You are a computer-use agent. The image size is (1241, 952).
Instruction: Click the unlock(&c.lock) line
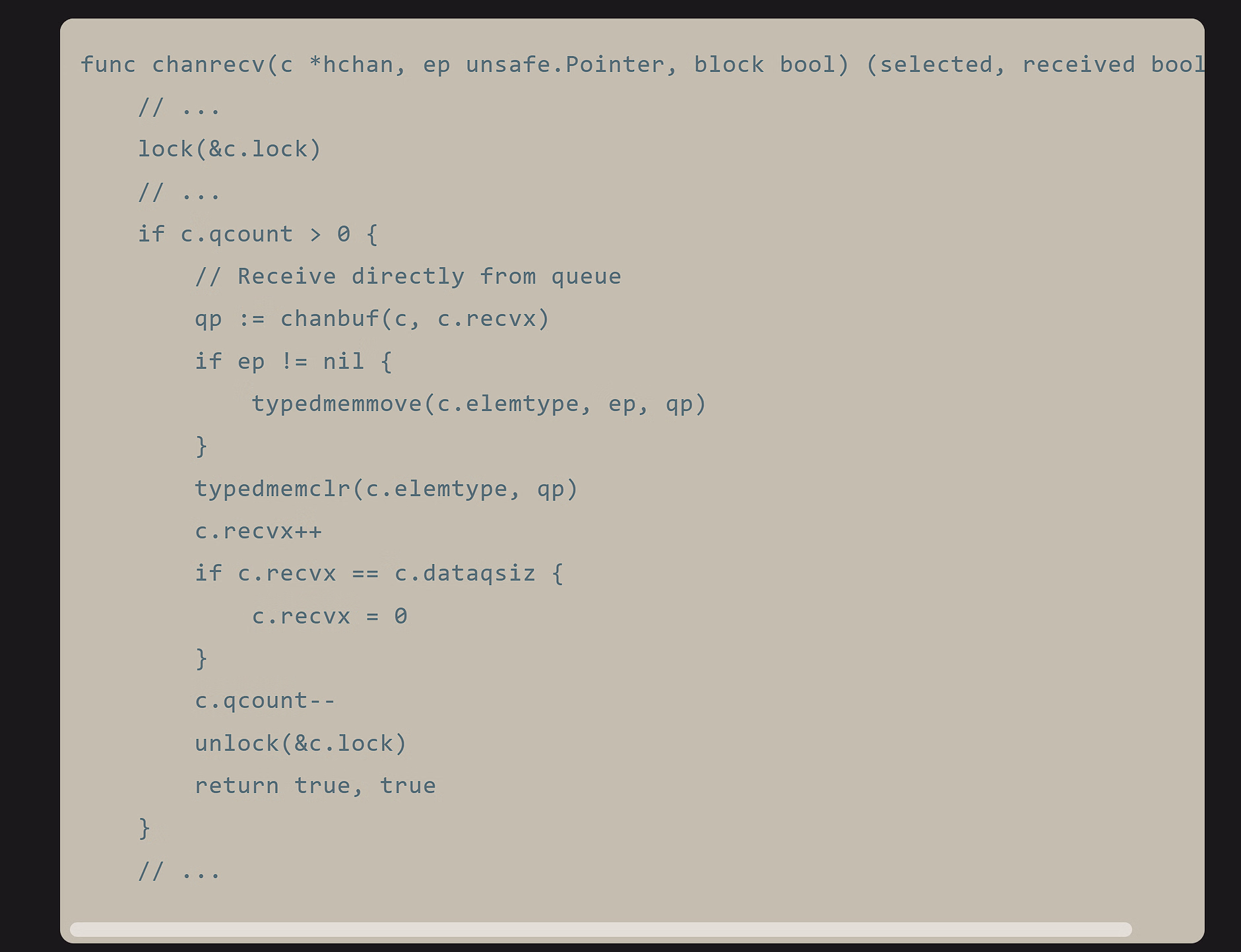[300, 744]
